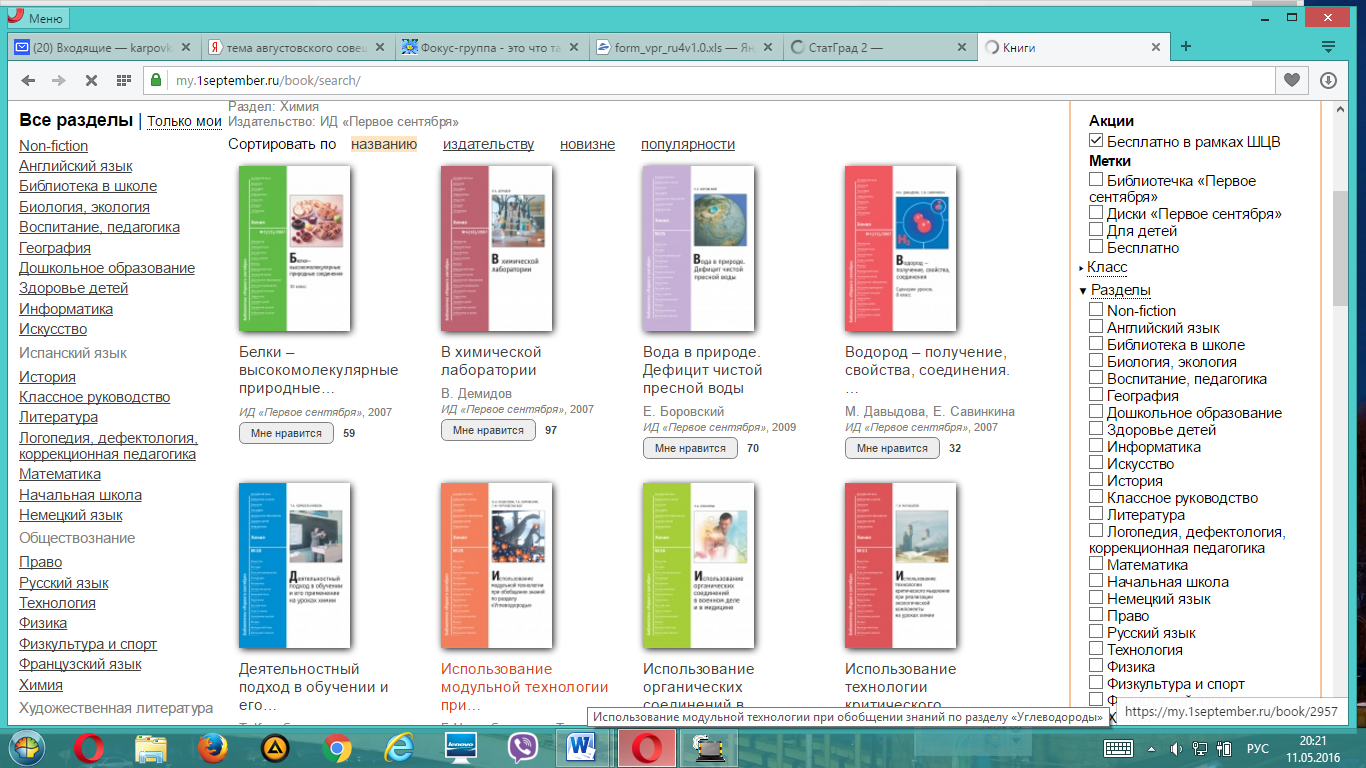Open a new tab with the plus

1186,46
